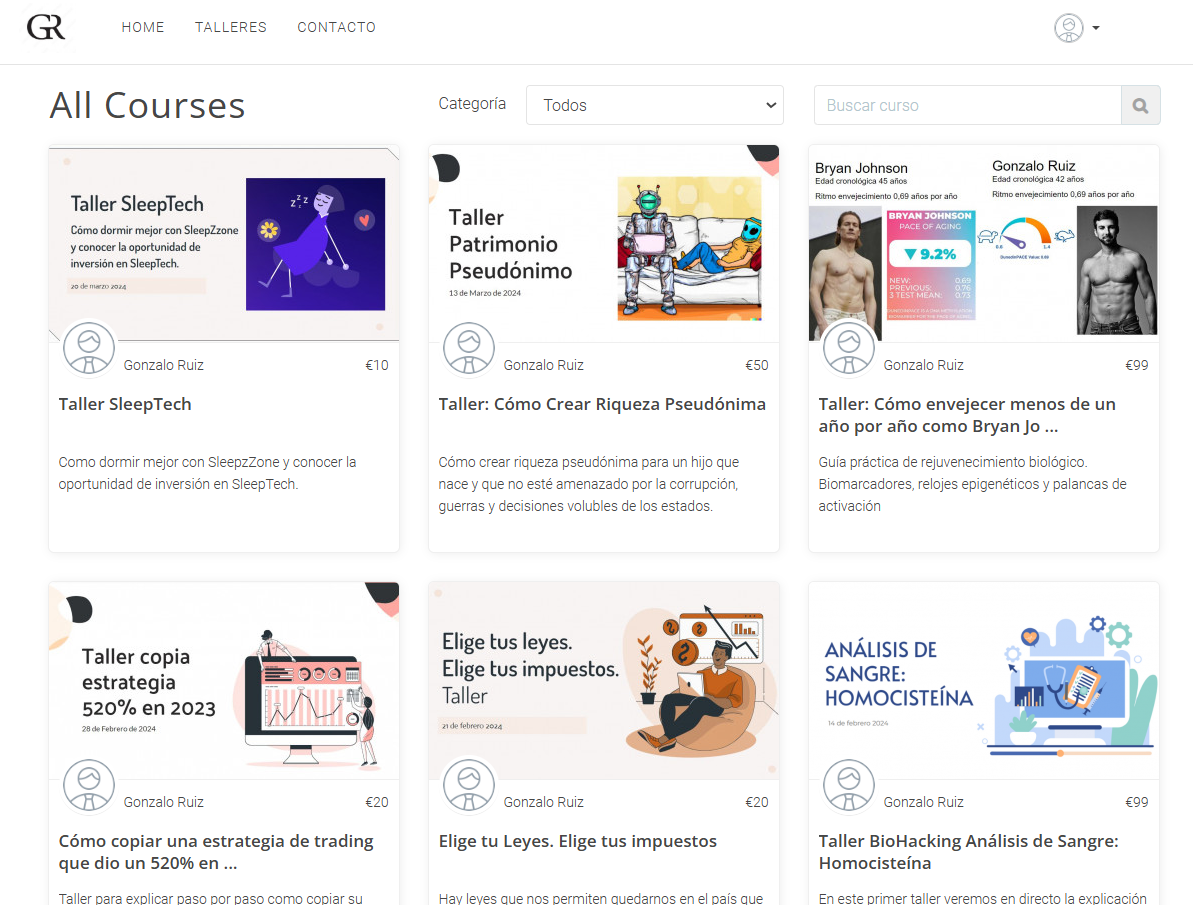The width and height of the screenshot is (1193, 905).
Task: Click the magnifying glass search button
Action: click(1140, 105)
